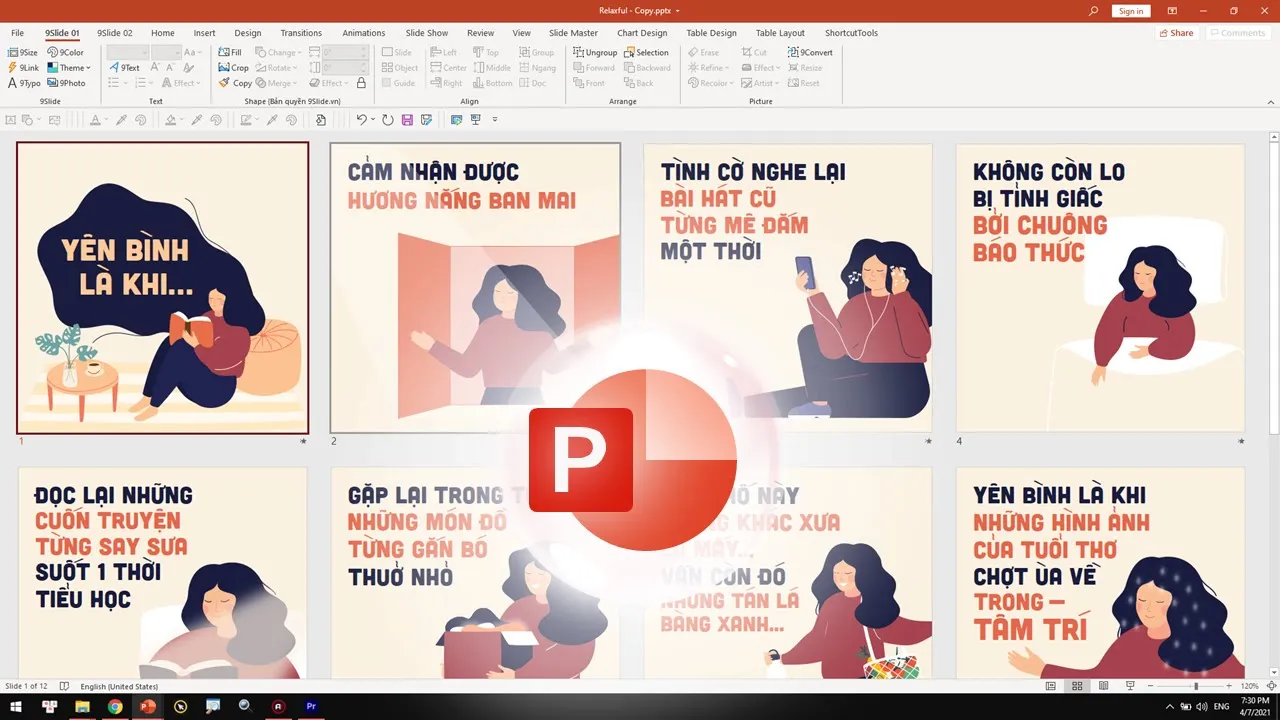This screenshot has height=720, width=1280.
Task: Open the Slide Master tab
Action: (573, 33)
